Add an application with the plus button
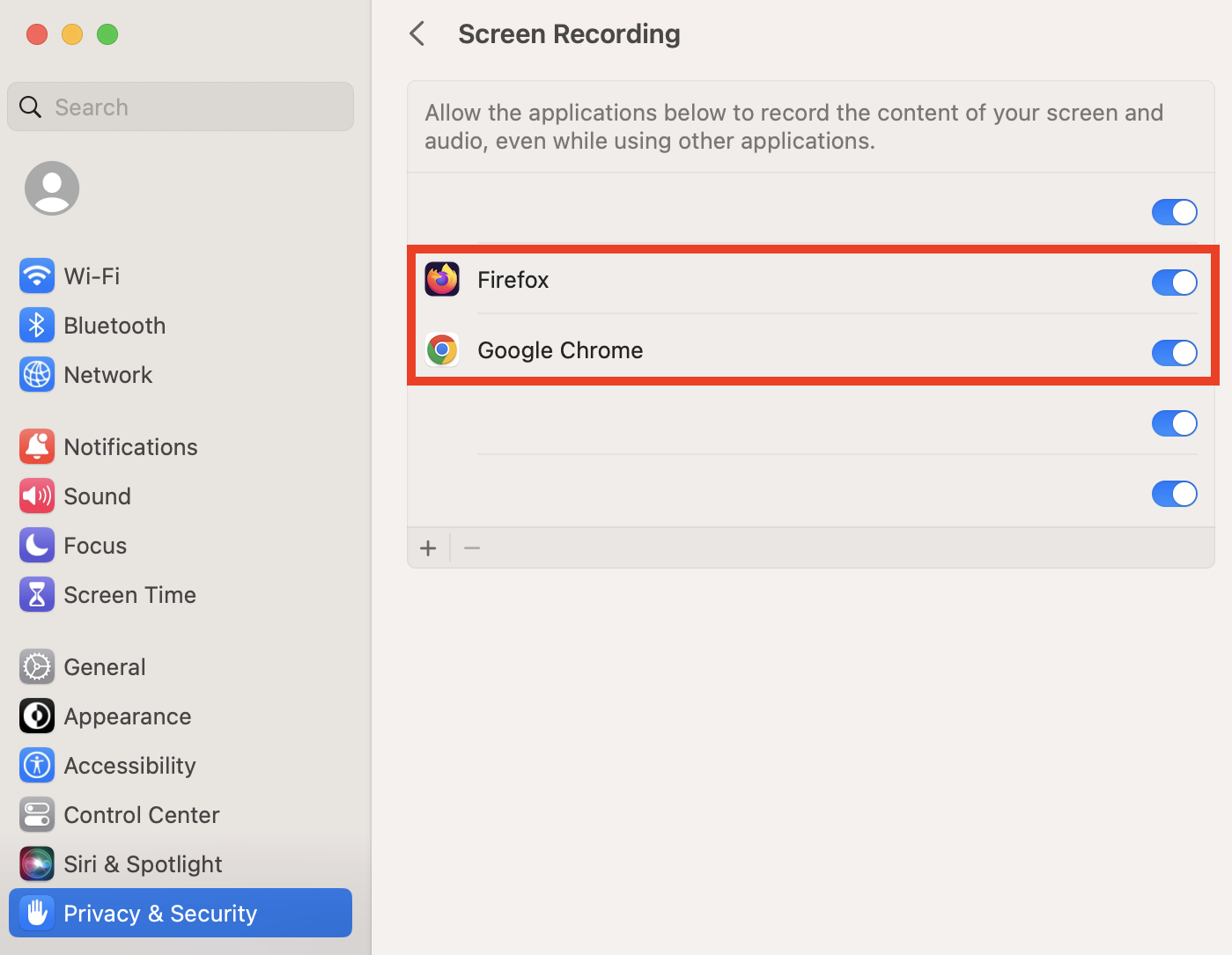The height and width of the screenshot is (955, 1232). (x=429, y=548)
